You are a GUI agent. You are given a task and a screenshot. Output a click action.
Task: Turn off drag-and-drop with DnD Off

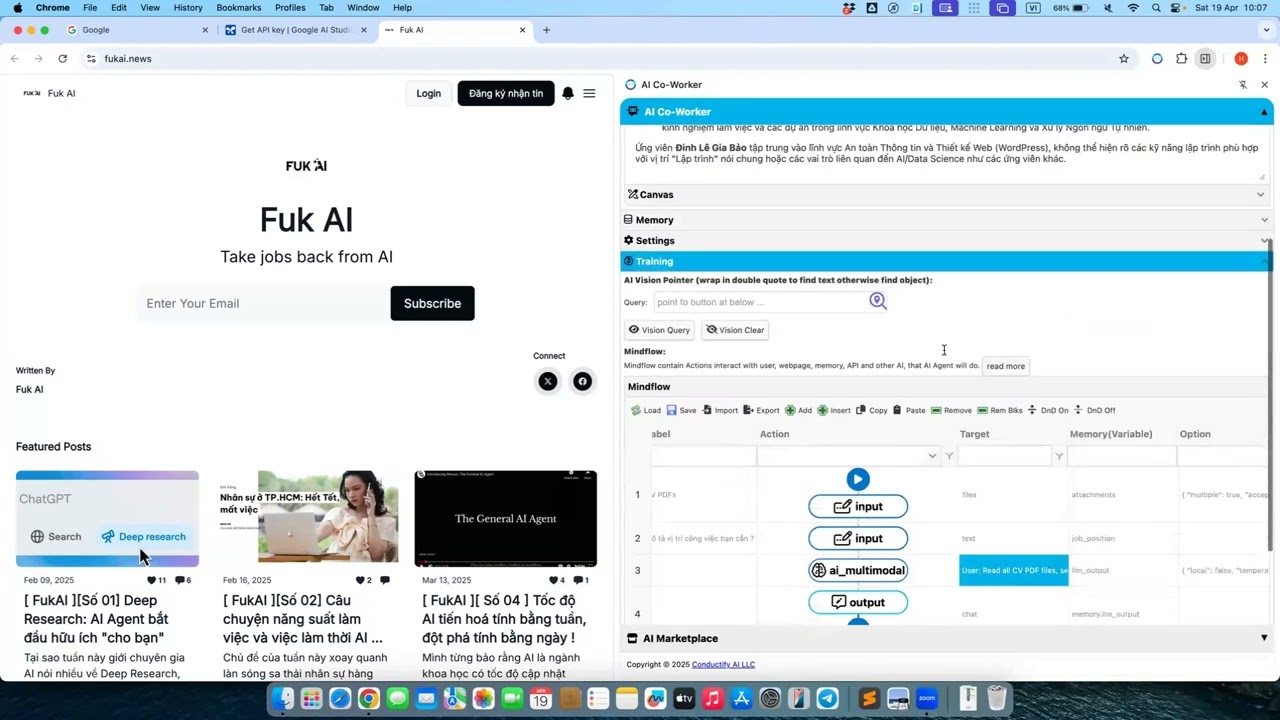pos(1094,410)
